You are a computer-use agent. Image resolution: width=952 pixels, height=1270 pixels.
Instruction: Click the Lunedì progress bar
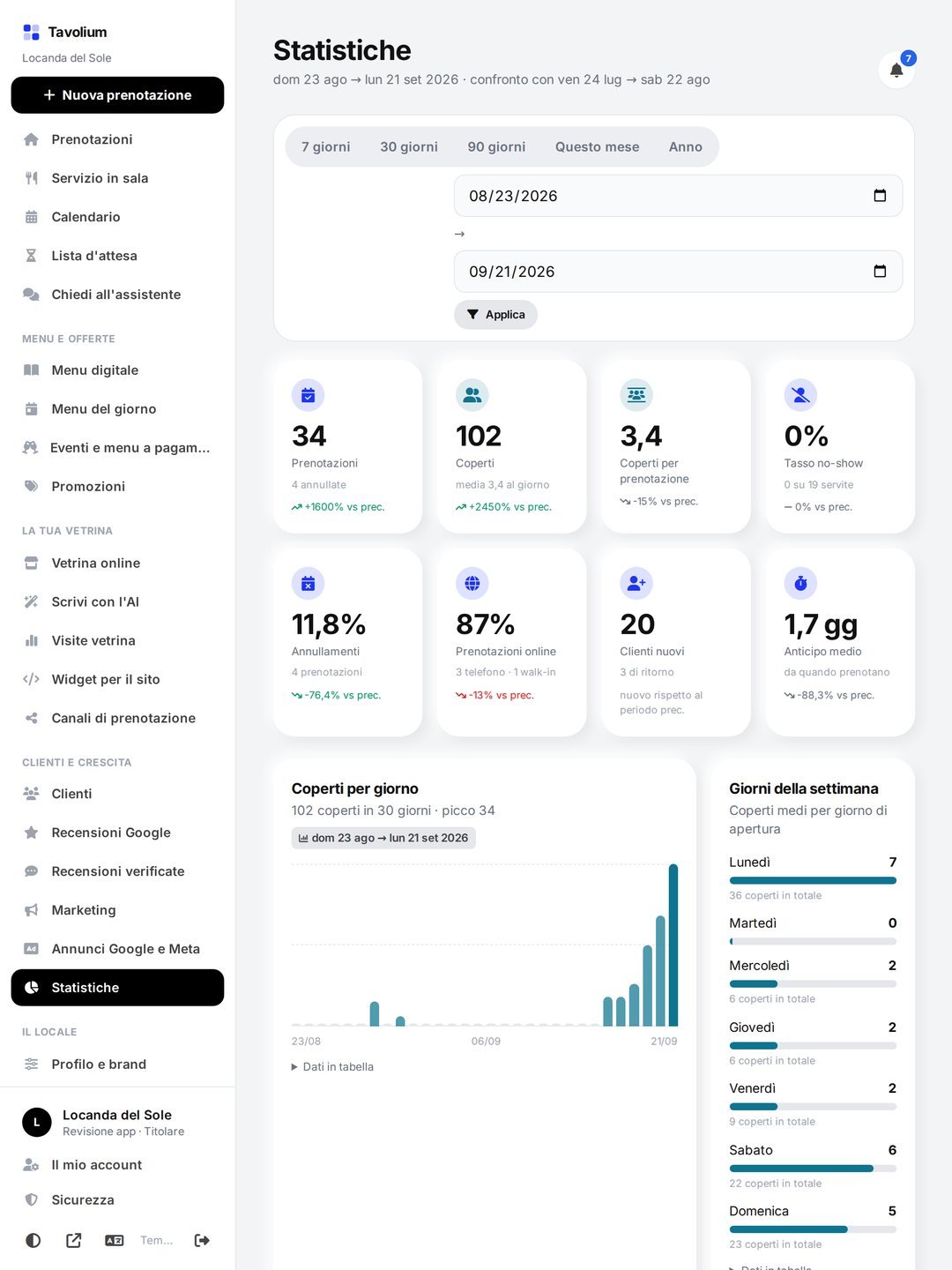point(813,880)
